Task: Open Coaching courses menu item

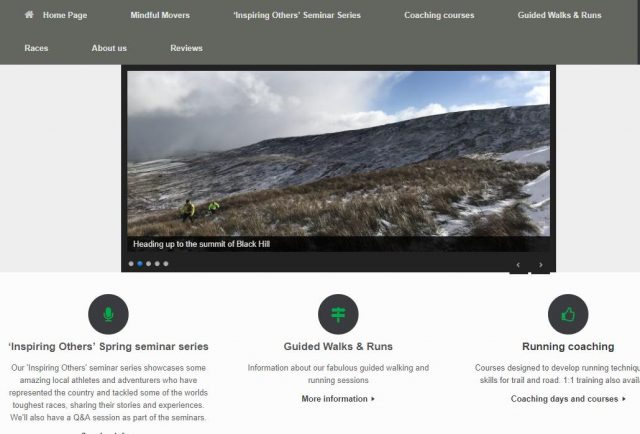Action: tap(439, 15)
